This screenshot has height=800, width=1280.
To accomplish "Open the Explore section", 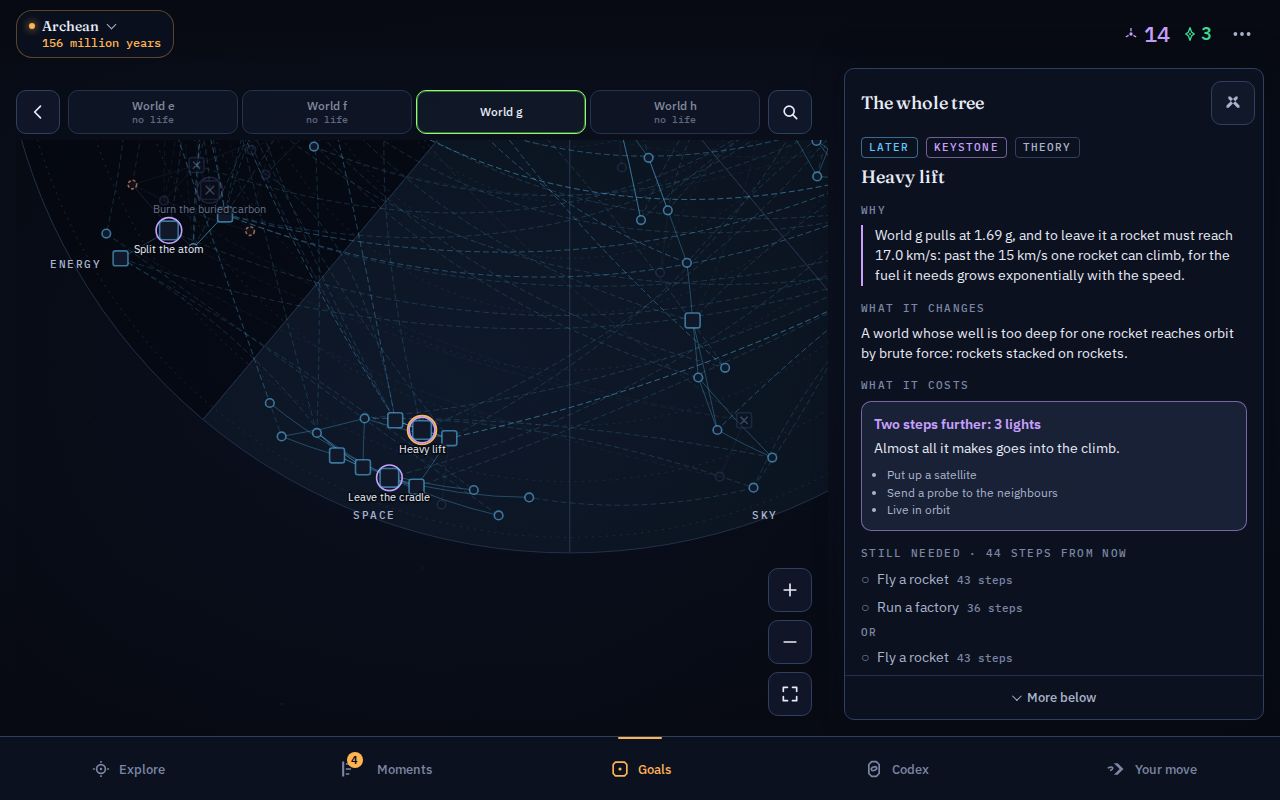I will [x=128, y=769].
